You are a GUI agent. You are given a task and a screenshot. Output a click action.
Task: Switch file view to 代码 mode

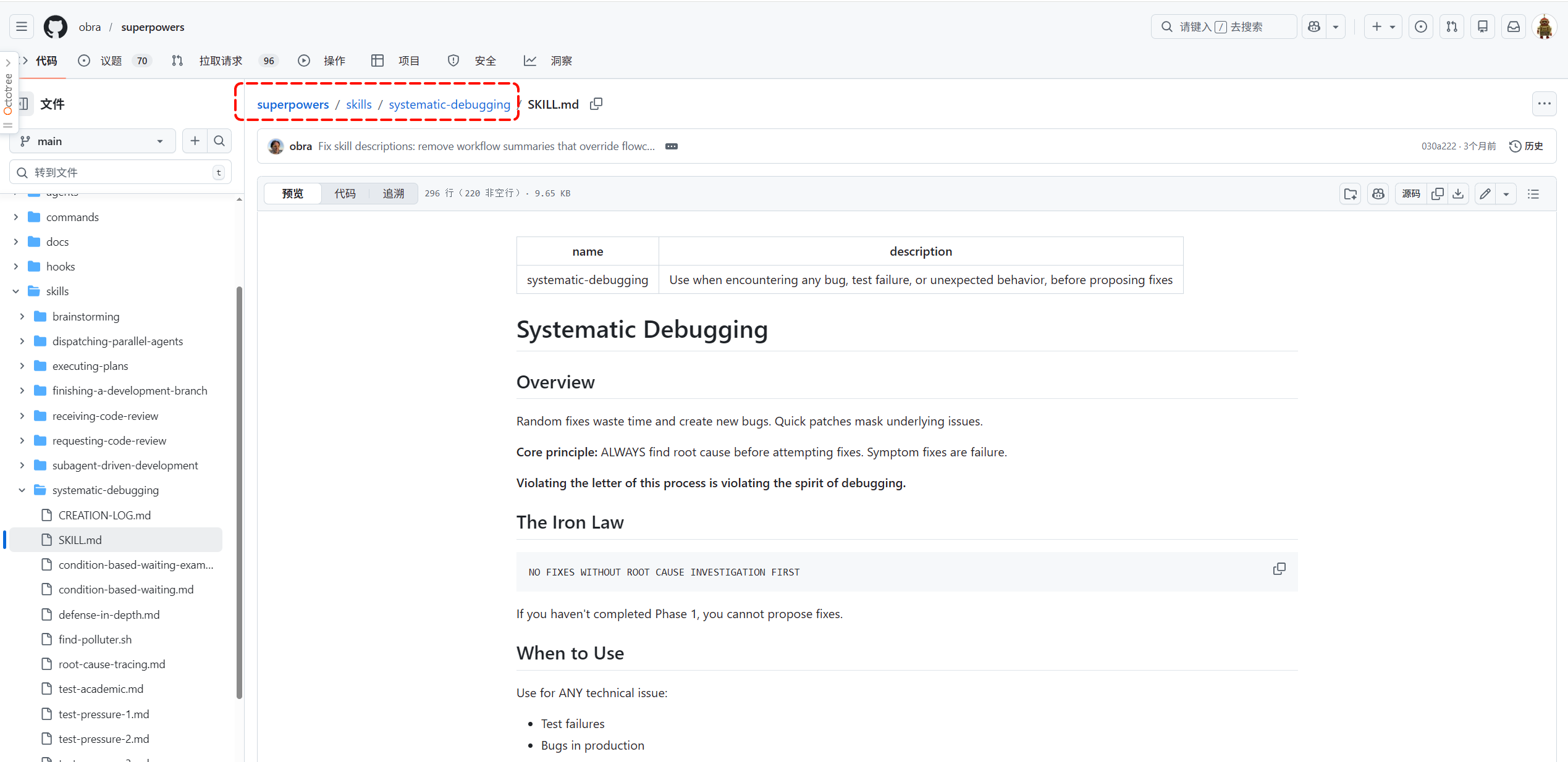tap(345, 193)
